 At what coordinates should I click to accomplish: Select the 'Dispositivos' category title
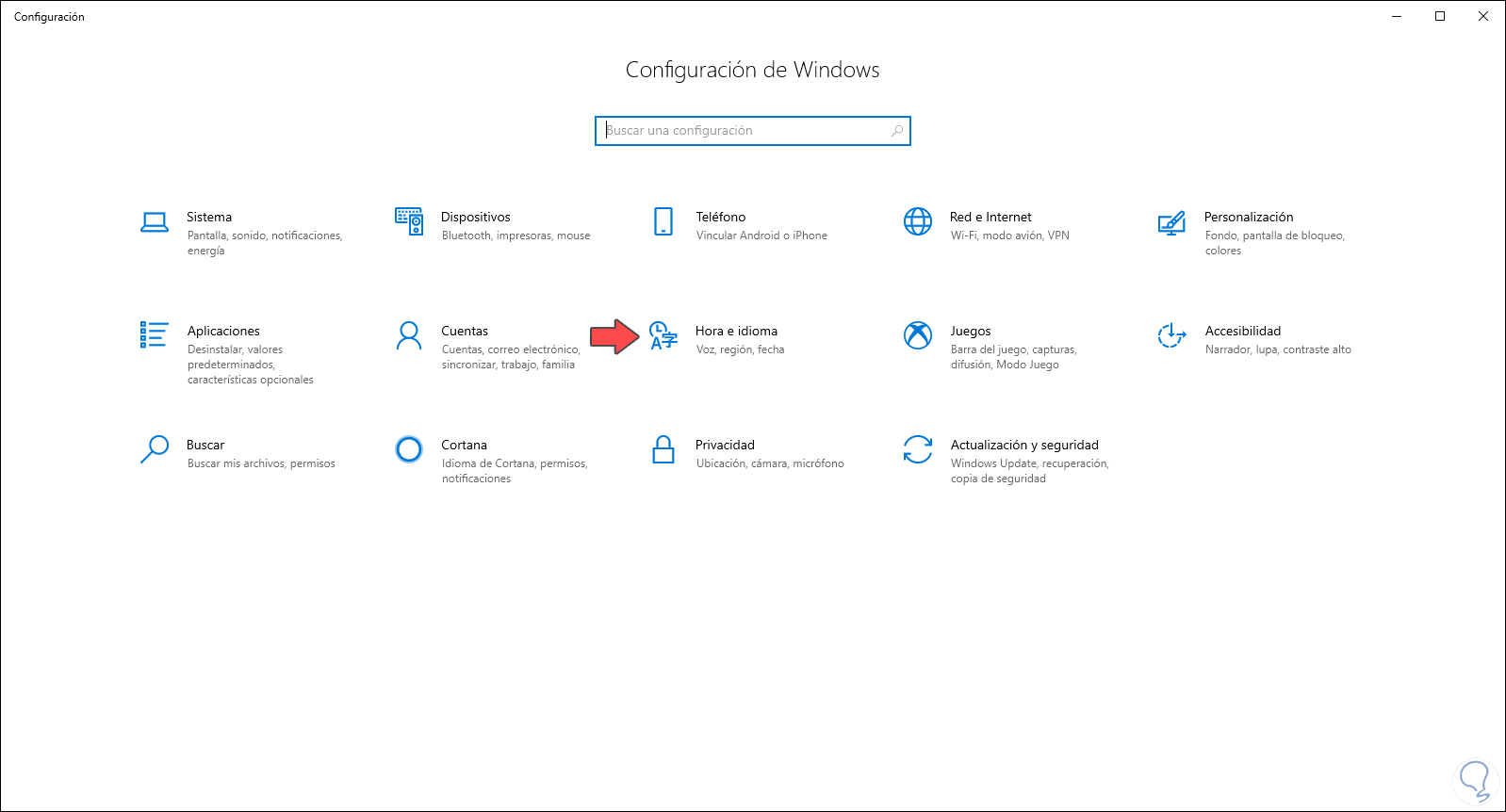476,217
